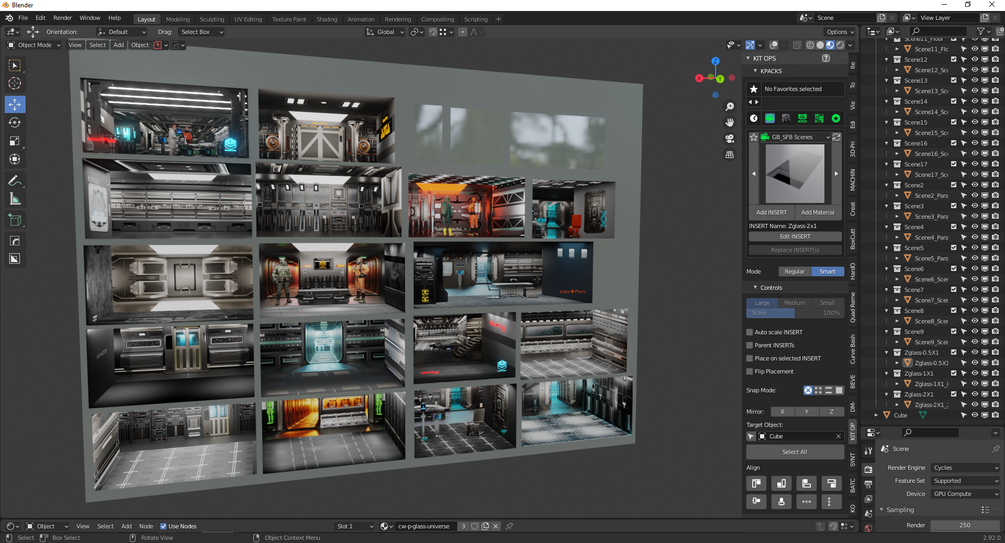This screenshot has width=1005, height=543.
Task: Select the Cursor tool in the toolbar
Action: pos(15,83)
